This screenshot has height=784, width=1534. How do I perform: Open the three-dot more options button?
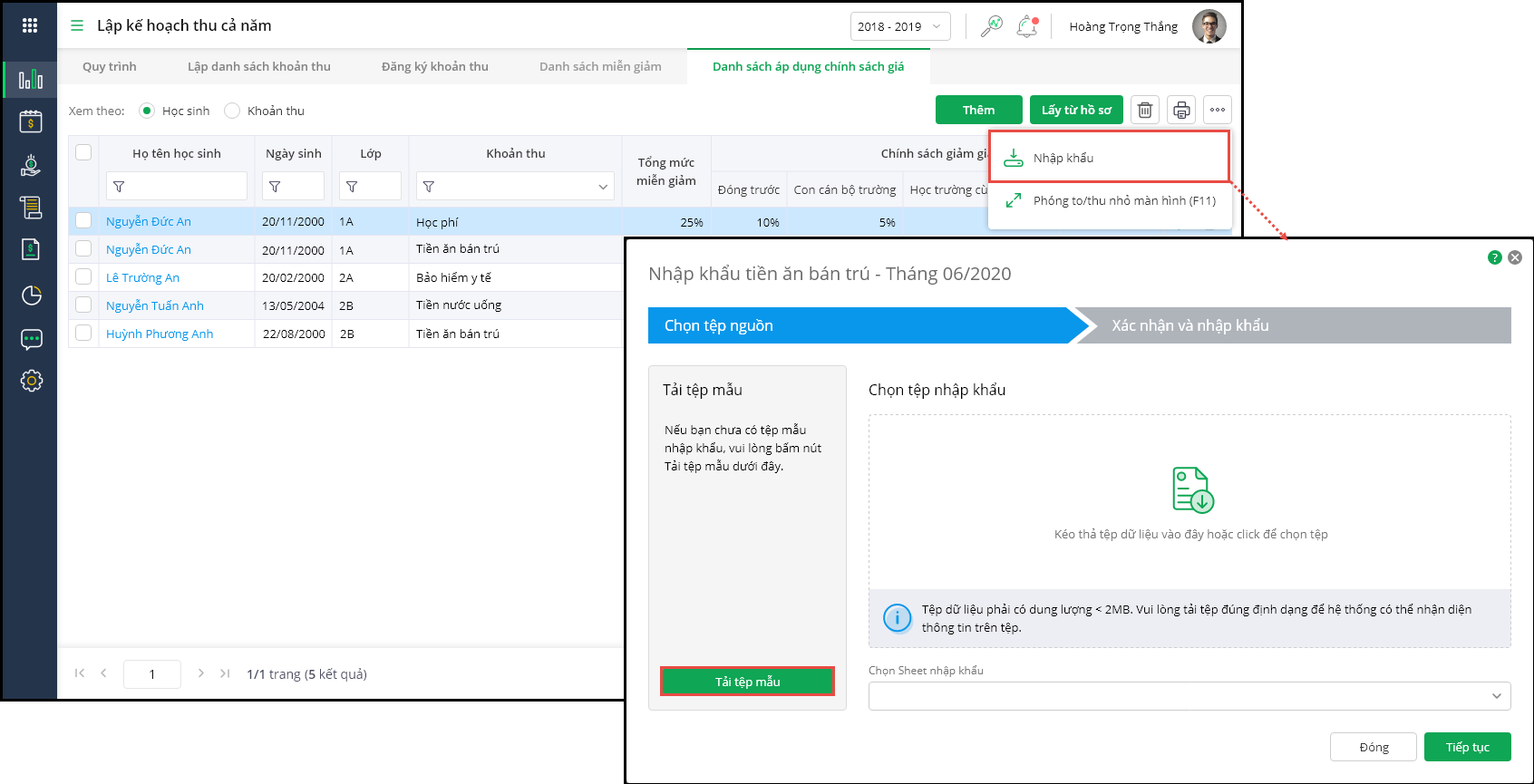[x=1218, y=110]
